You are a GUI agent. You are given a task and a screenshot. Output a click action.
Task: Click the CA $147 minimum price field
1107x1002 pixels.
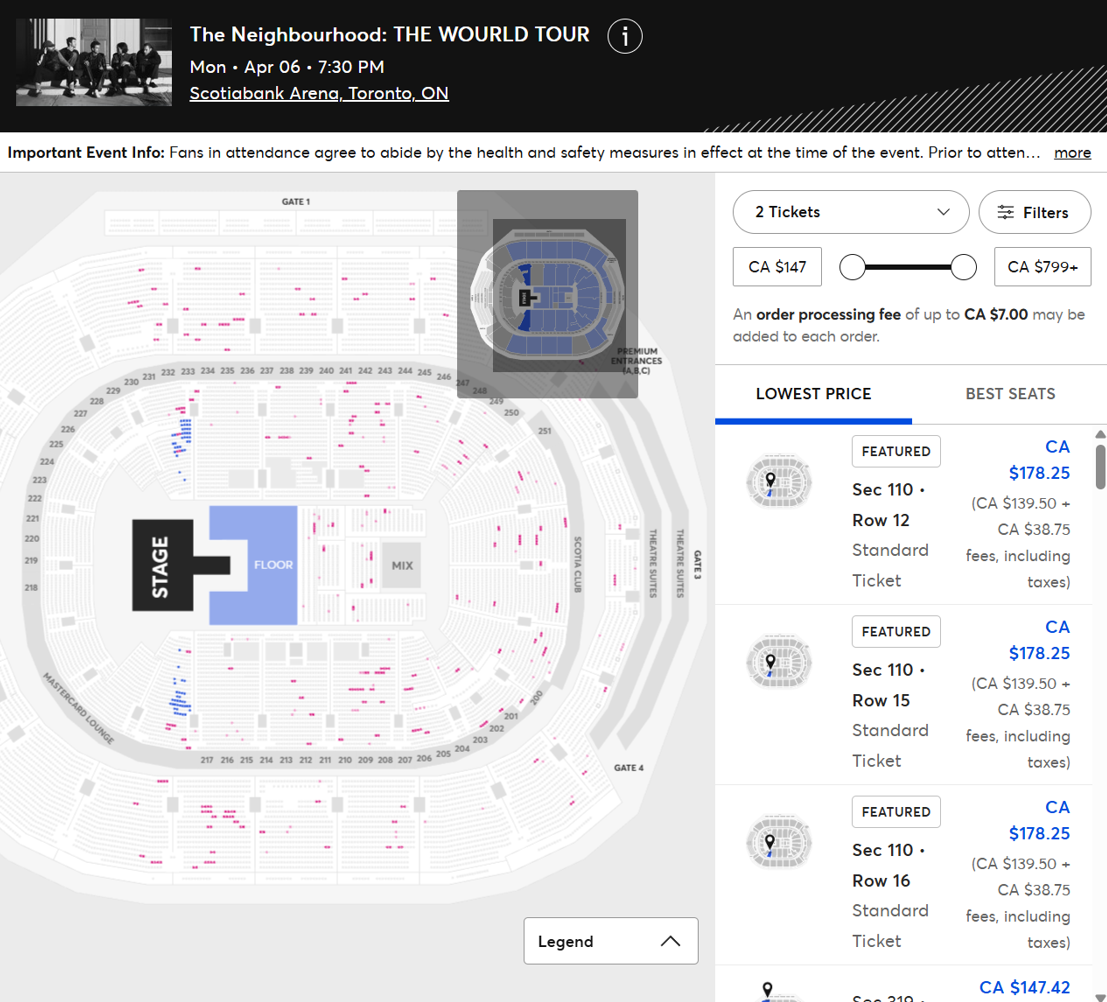click(x=777, y=267)
